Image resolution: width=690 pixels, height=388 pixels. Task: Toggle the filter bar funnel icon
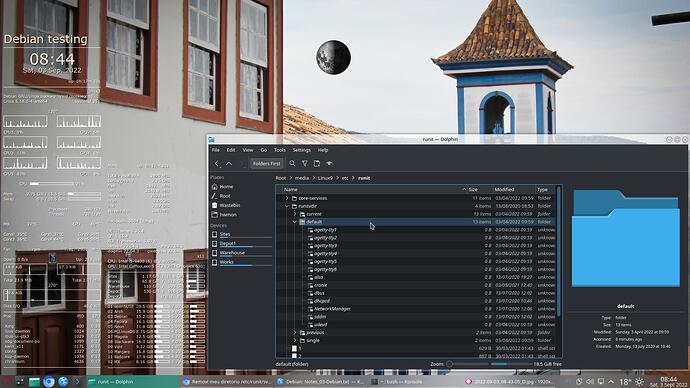305,164
